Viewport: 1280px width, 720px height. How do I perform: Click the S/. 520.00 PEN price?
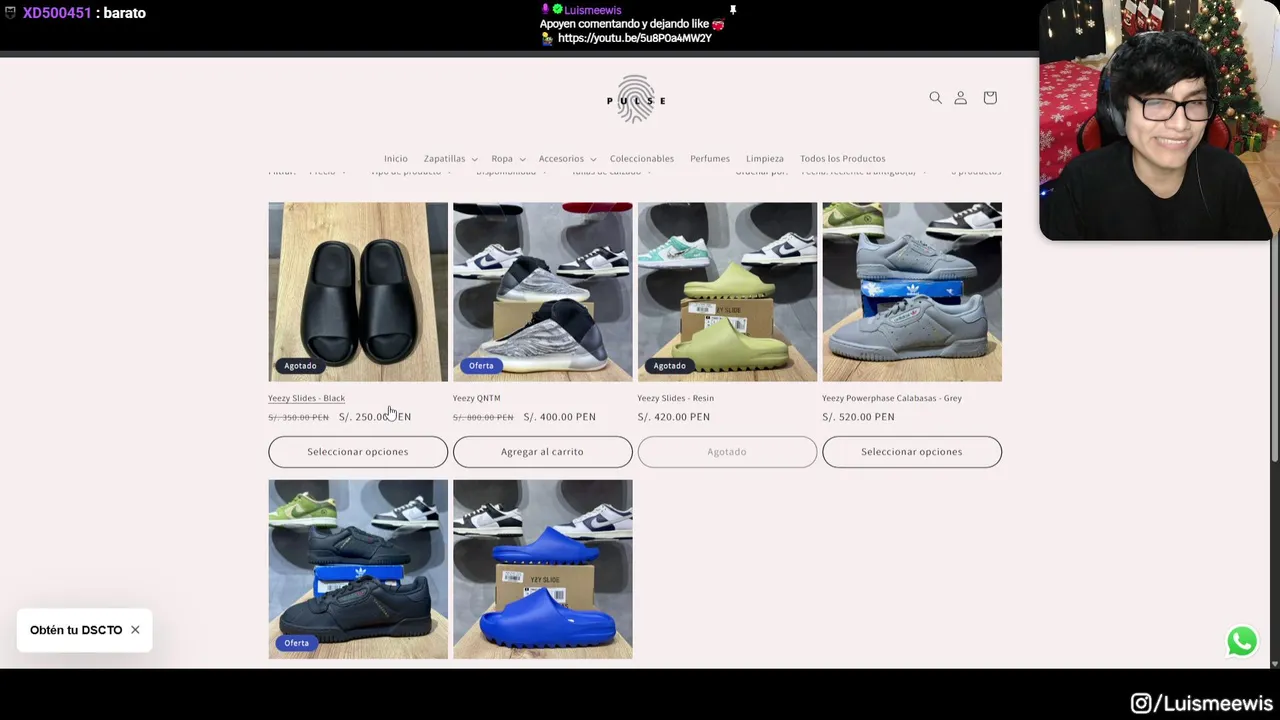(858, 417)
